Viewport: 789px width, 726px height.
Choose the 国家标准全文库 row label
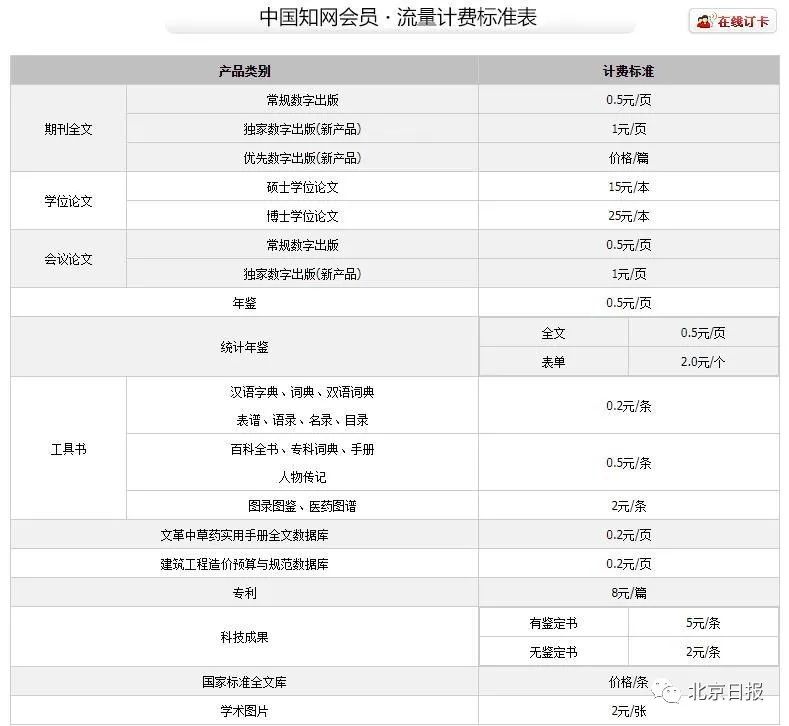tap(244, 682)
